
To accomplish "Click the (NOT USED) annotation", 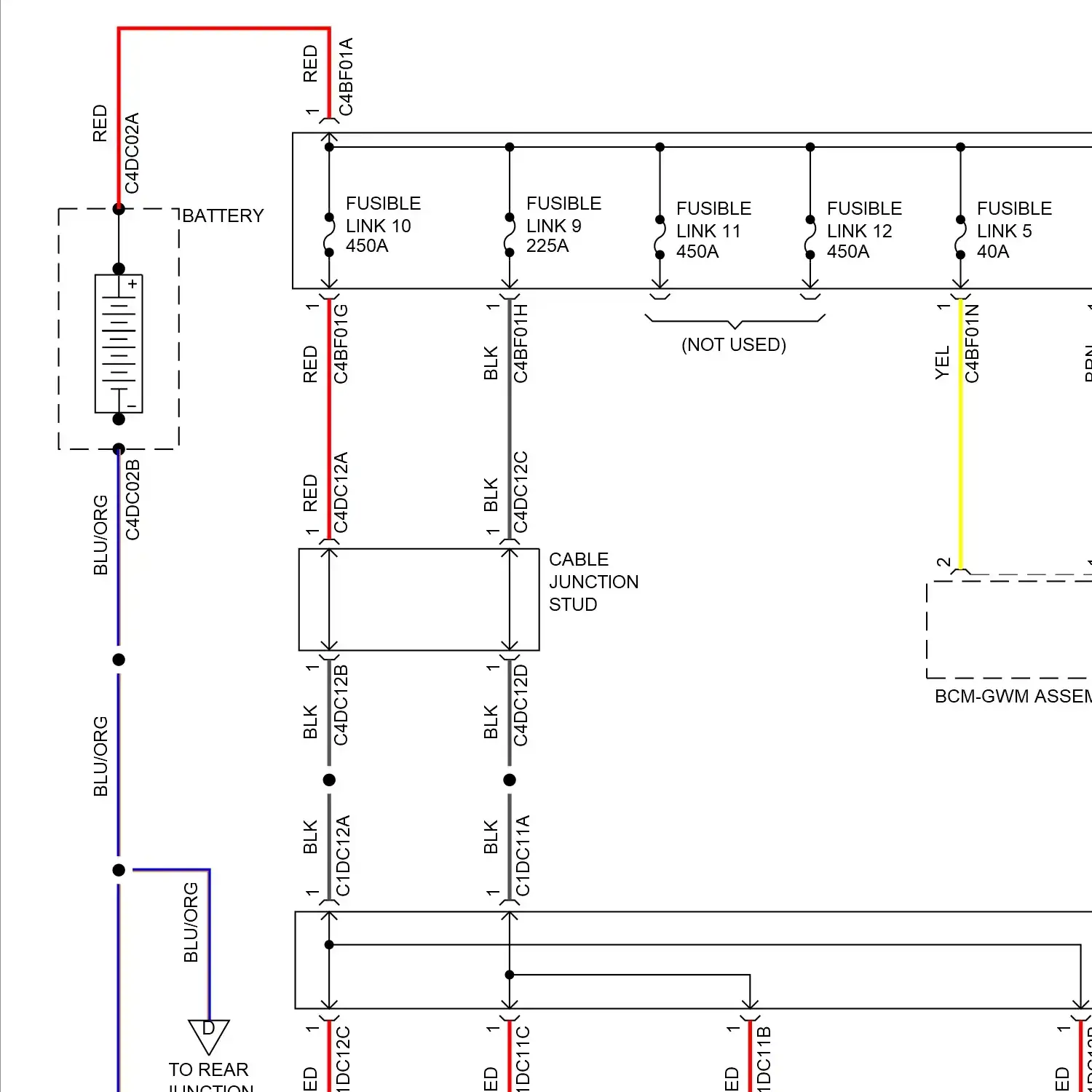I will point(734,344).
